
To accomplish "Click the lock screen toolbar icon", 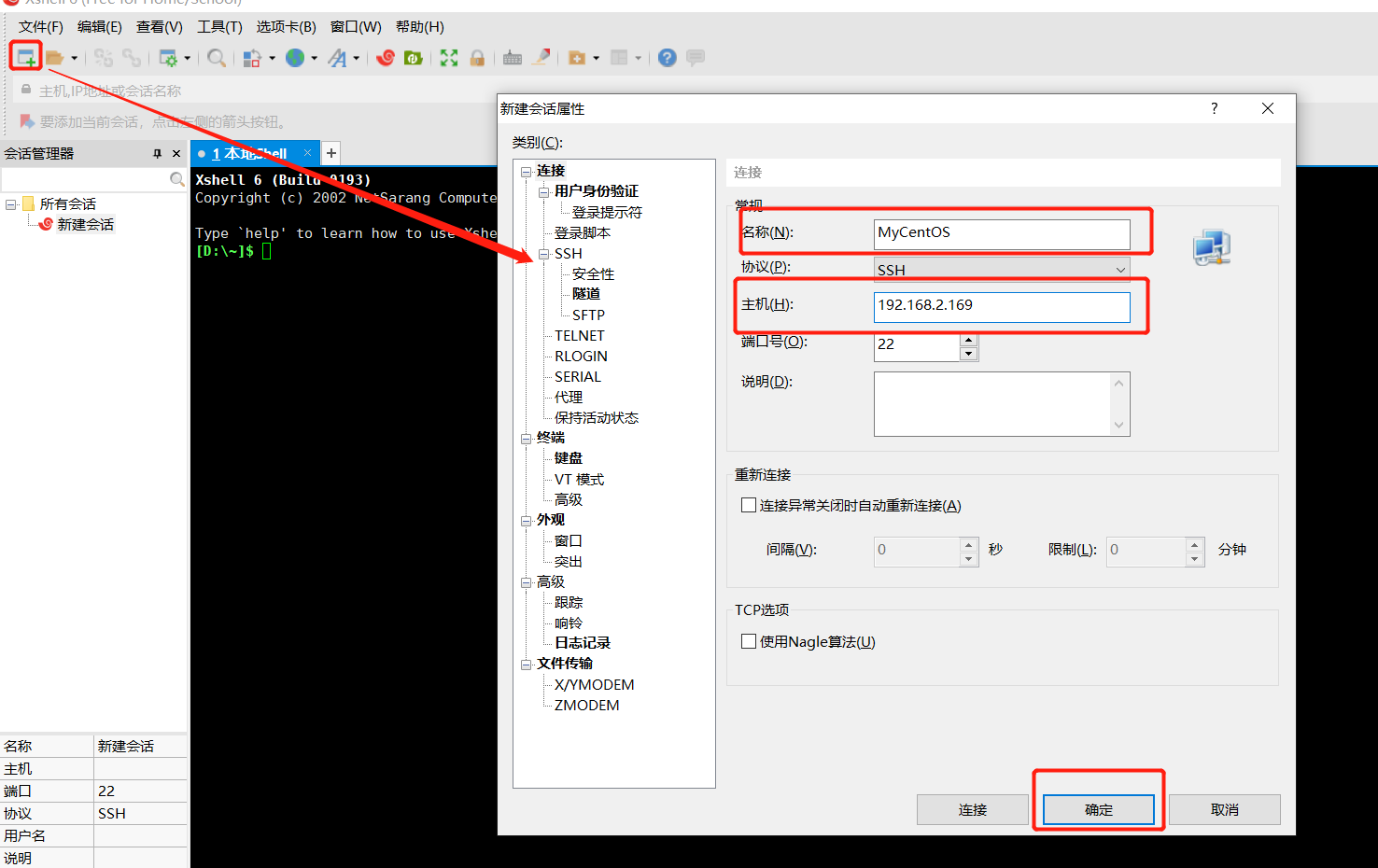I will [x=477, y=57].
